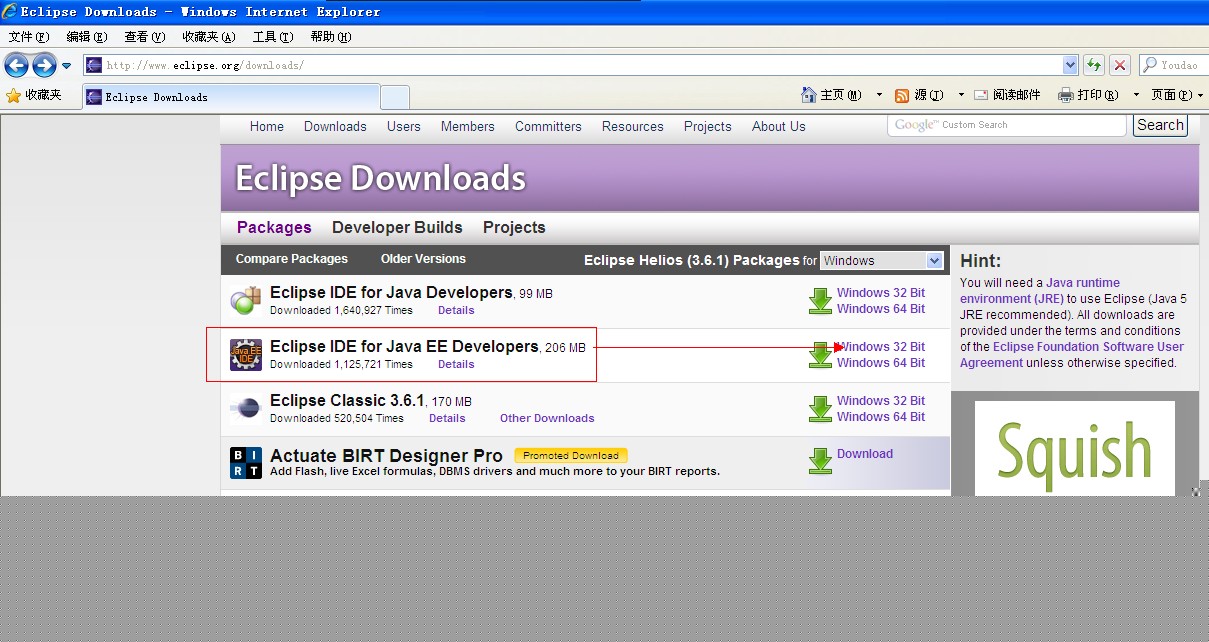The image size is (1209, 642).
Task: Open the 帮助 menu
Action: tap(331, 37)
